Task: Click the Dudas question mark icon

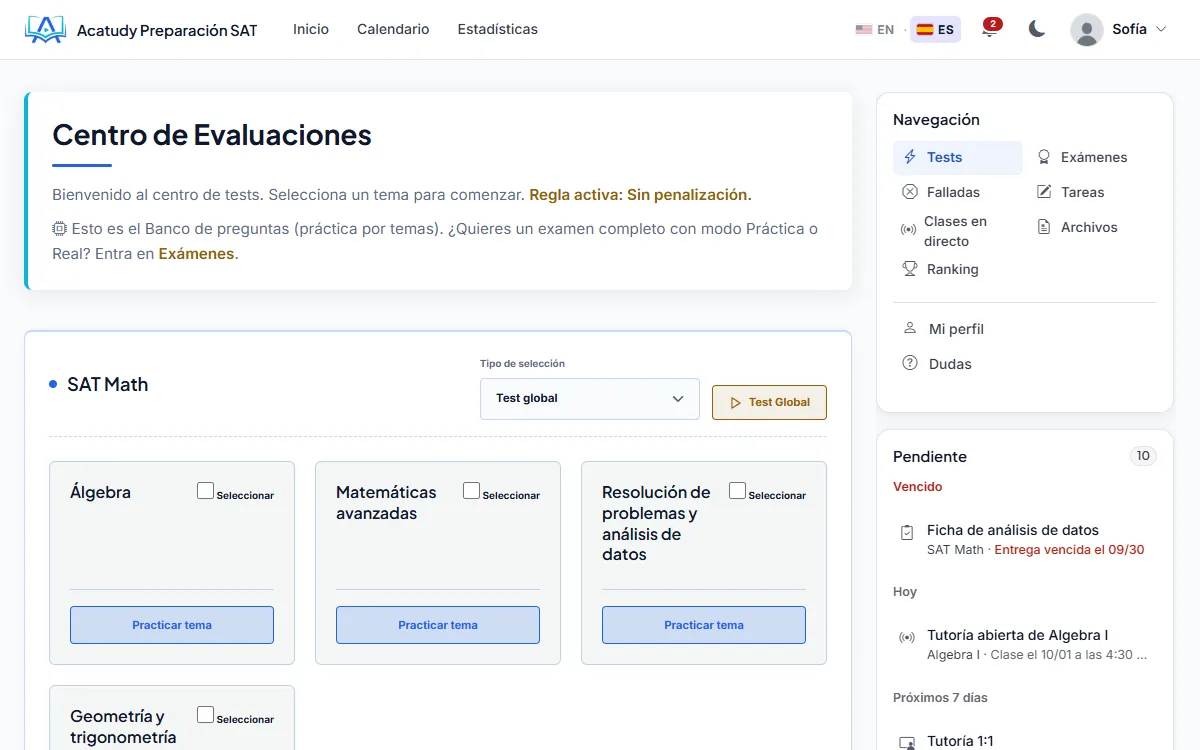Action: 910,363
